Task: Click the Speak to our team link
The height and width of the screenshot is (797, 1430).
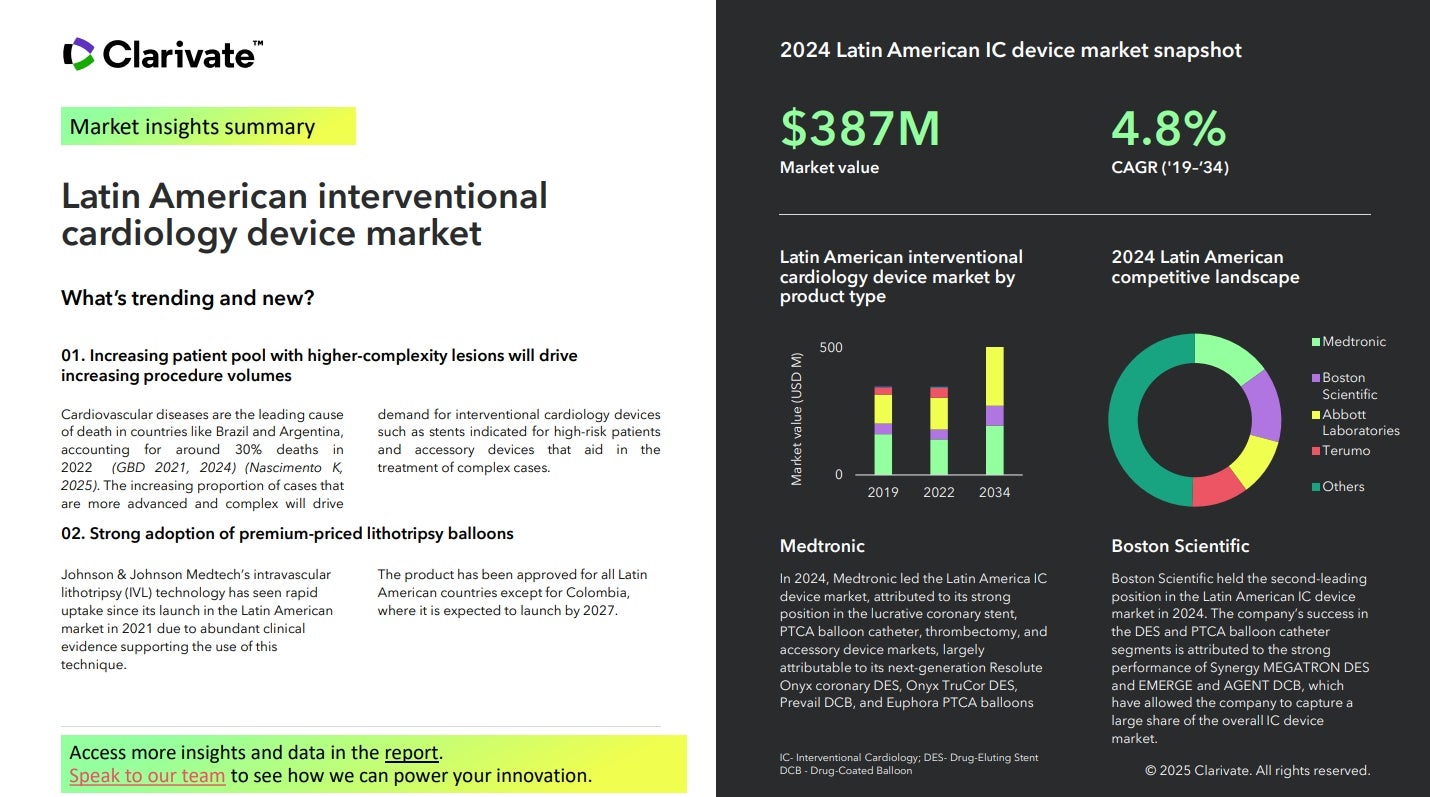Action: point(147,775)
